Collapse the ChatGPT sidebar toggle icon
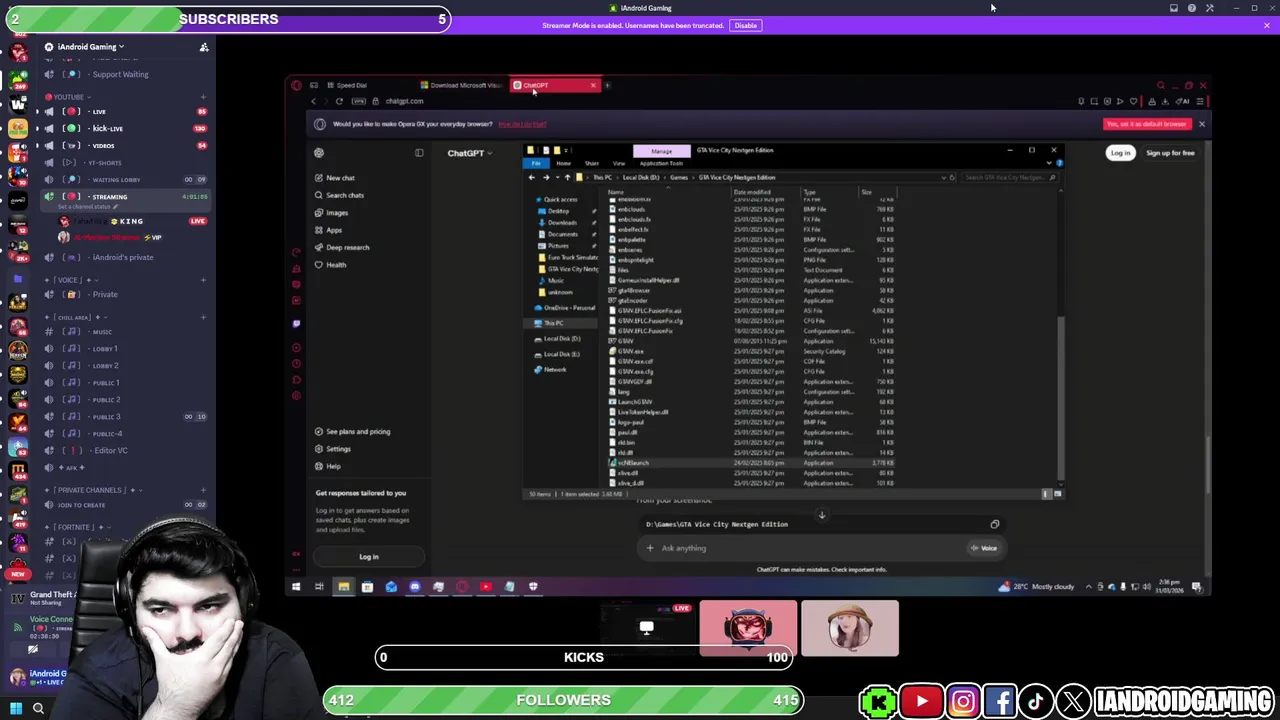The height and width of the screenshot is (720, 1280). pyautogui.click(x=419, y=153)
